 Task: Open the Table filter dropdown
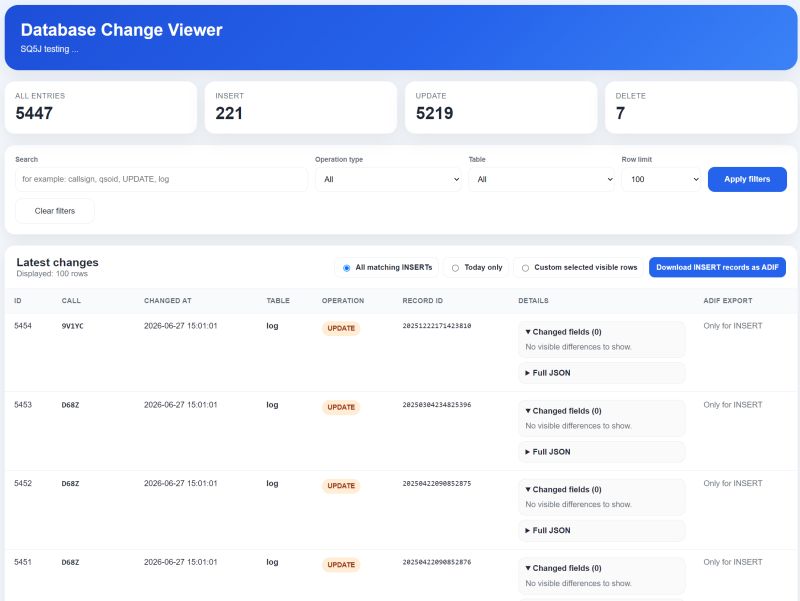[541, 179]
